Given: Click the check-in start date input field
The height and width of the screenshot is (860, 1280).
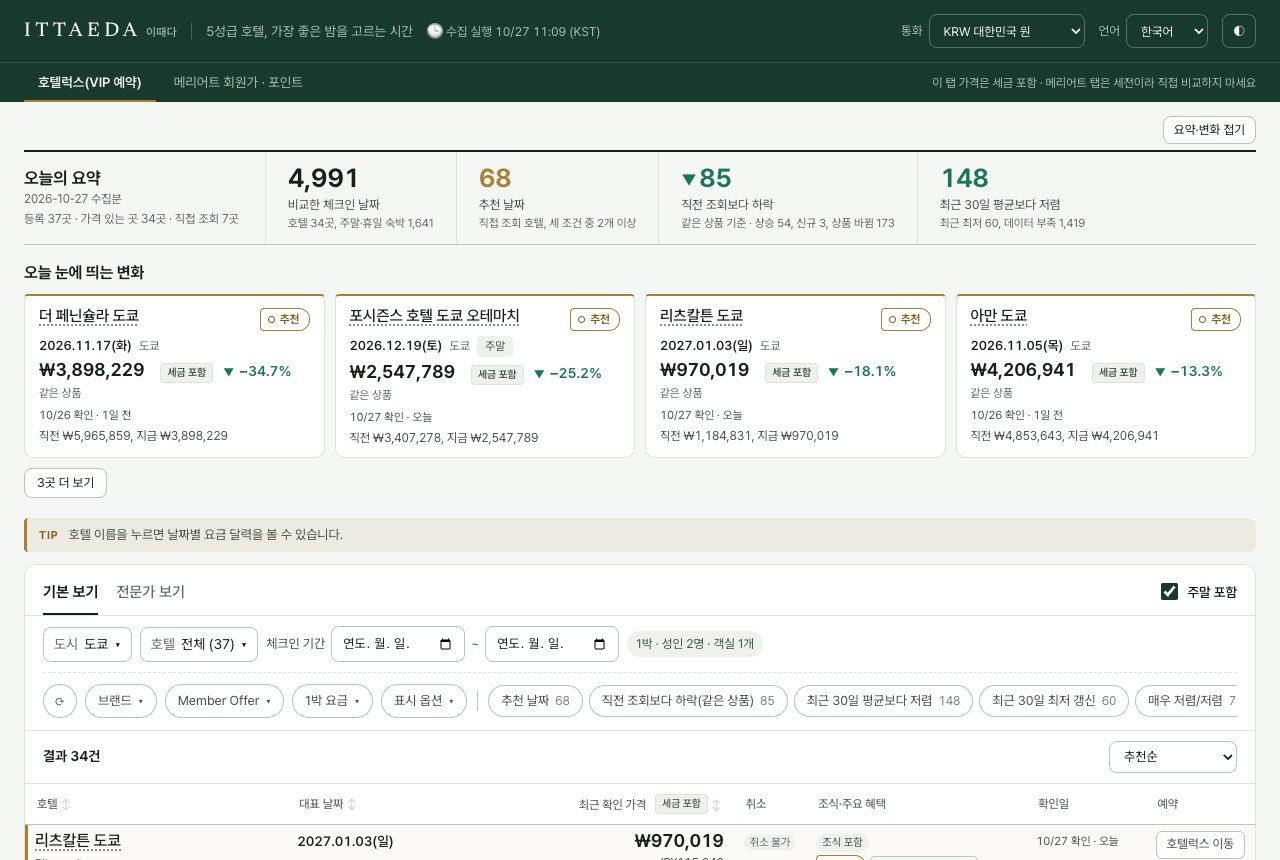Looking at the screenshot, I should [398, 644].
